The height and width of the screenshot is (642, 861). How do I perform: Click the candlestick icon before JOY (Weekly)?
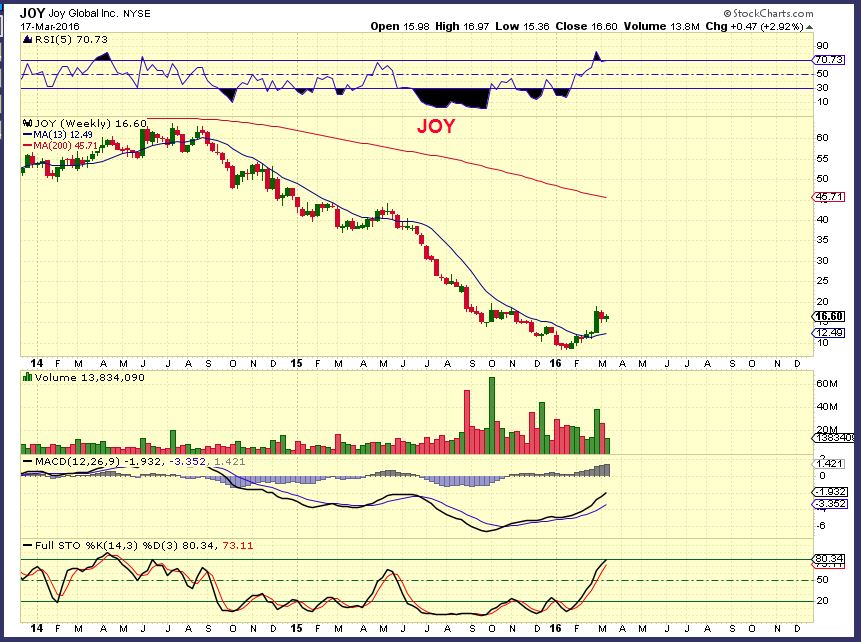28,124
